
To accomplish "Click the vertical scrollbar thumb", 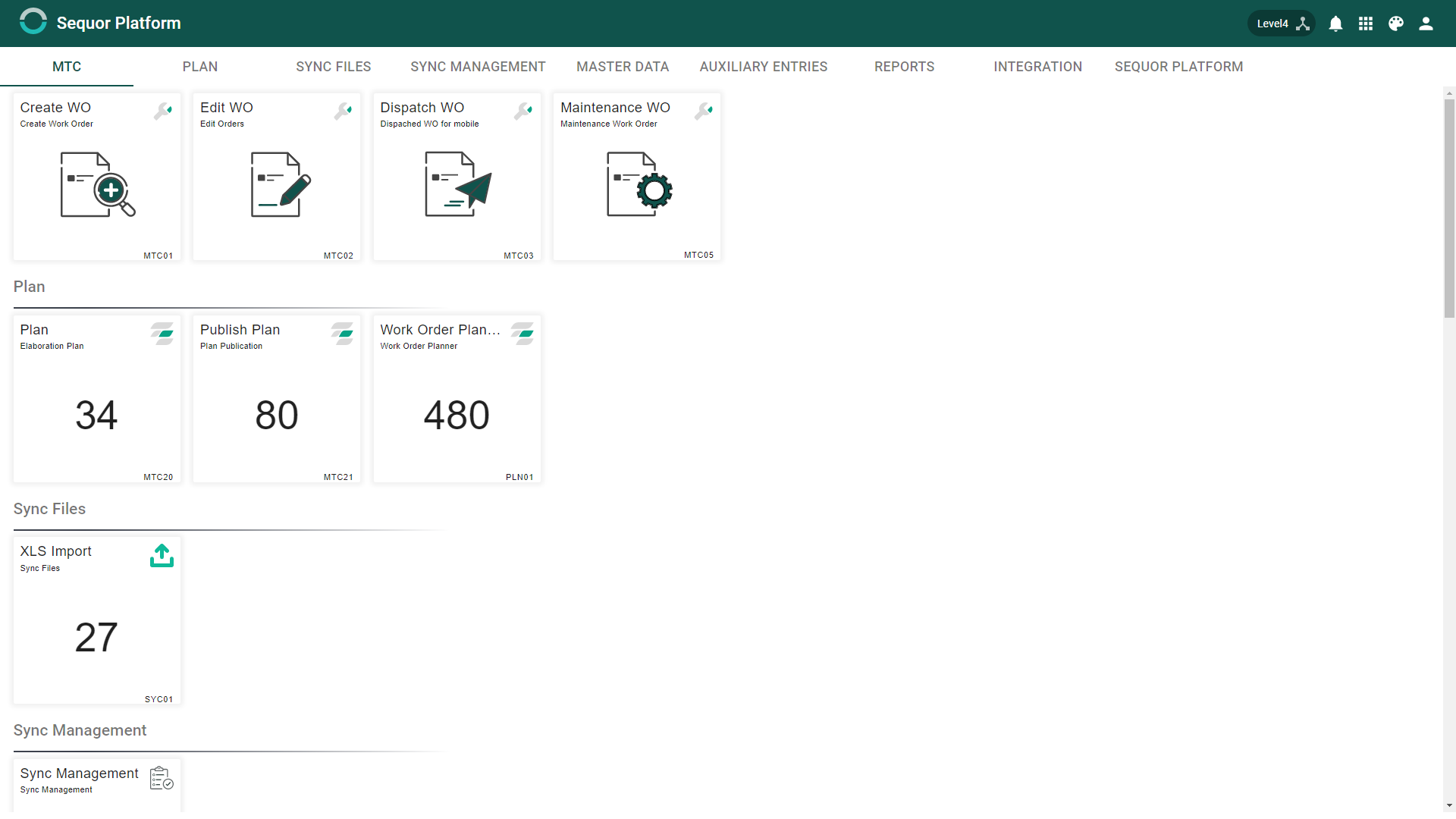I will tap(1449, 209).
